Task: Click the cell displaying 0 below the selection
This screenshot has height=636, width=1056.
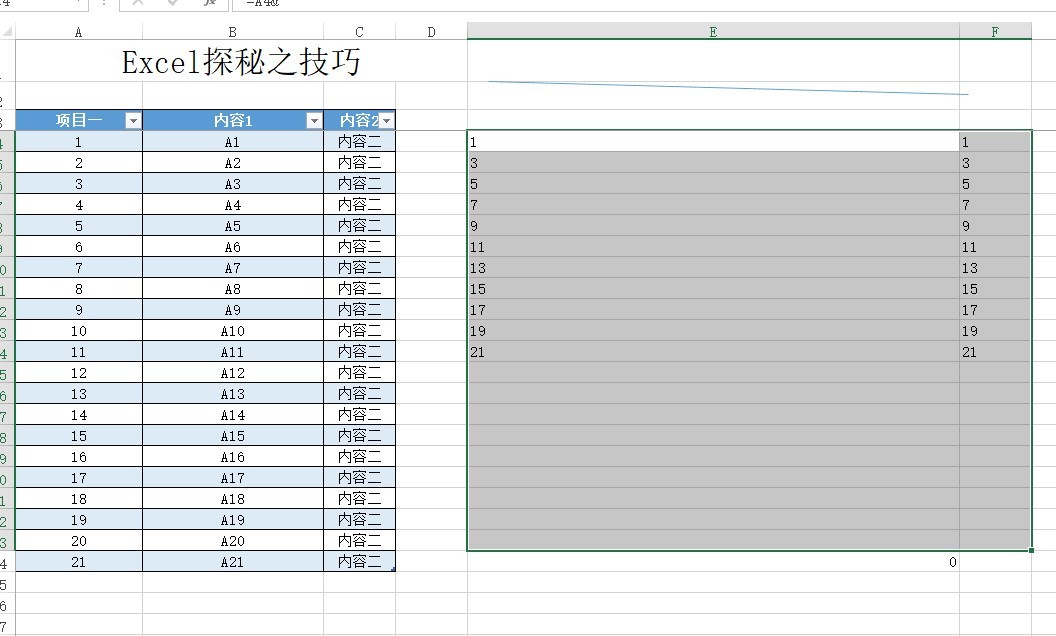Action: click(x=951, y=562)
